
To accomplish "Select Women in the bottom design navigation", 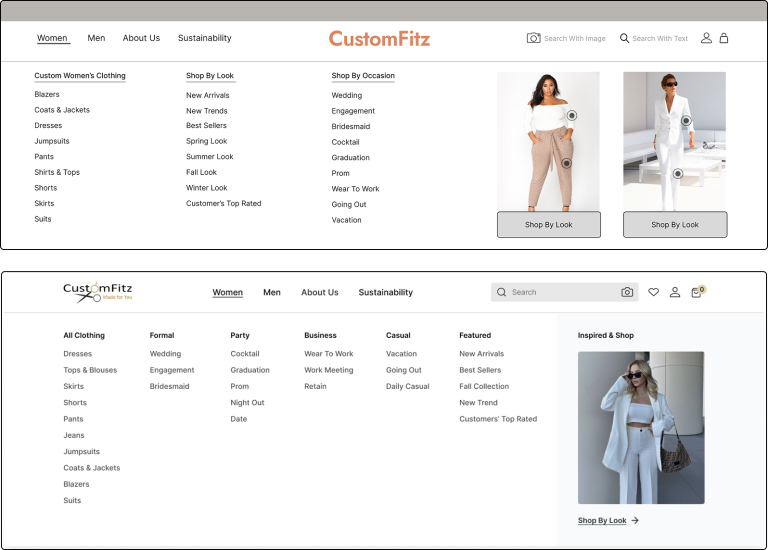I will click(228, 292).
